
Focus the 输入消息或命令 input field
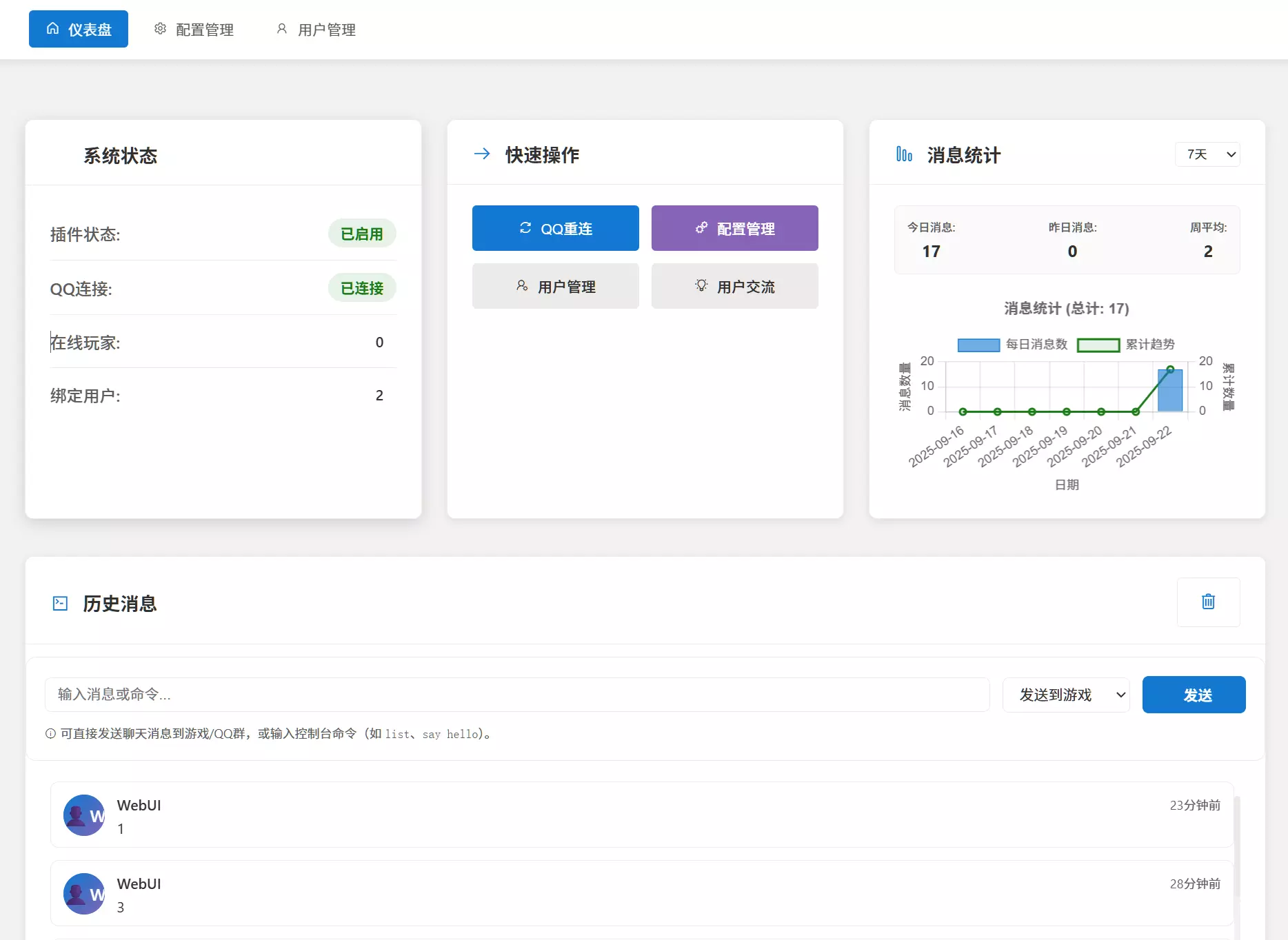pos(517,695)
